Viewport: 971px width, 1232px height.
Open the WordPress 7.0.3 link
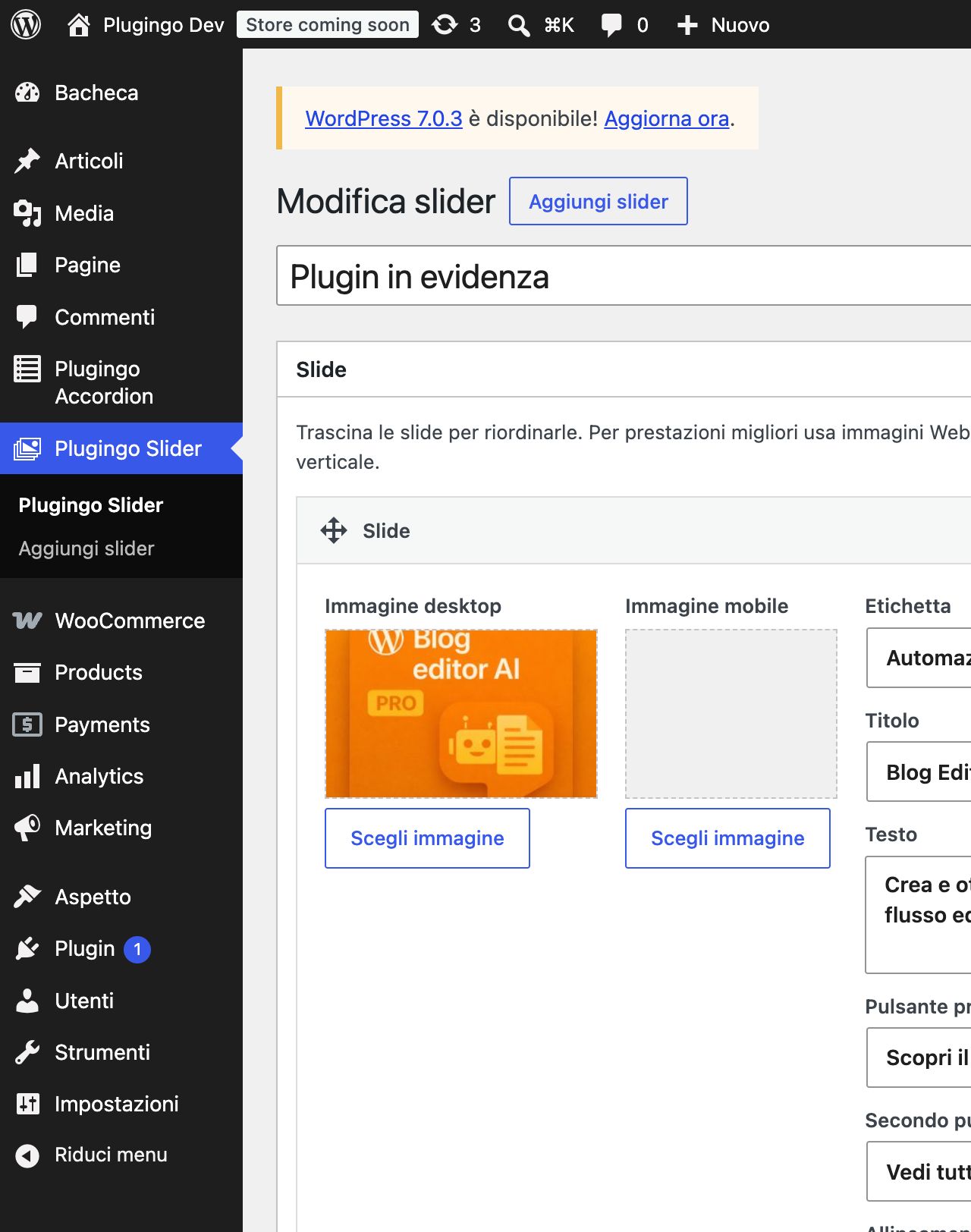384,118
